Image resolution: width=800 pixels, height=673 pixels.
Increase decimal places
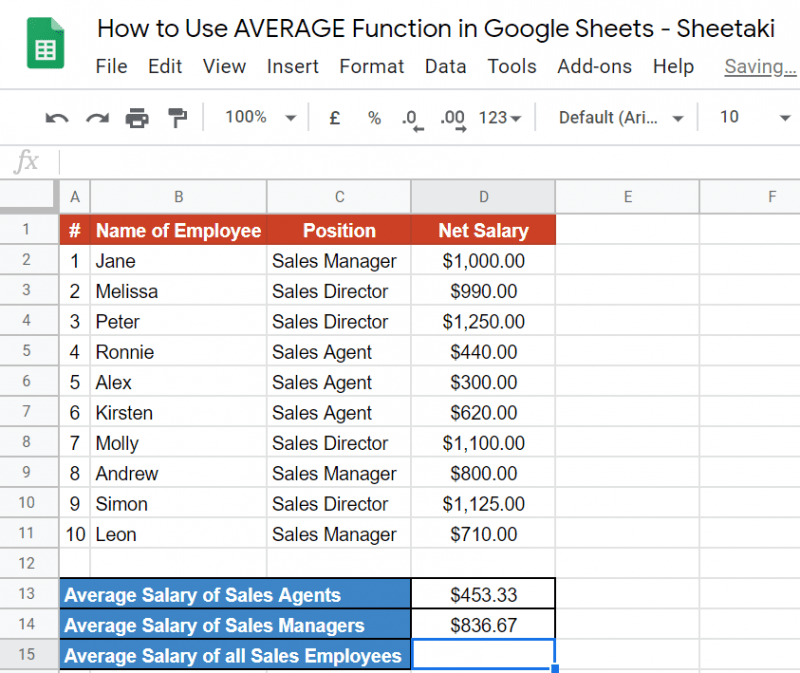tap(453, 118)
